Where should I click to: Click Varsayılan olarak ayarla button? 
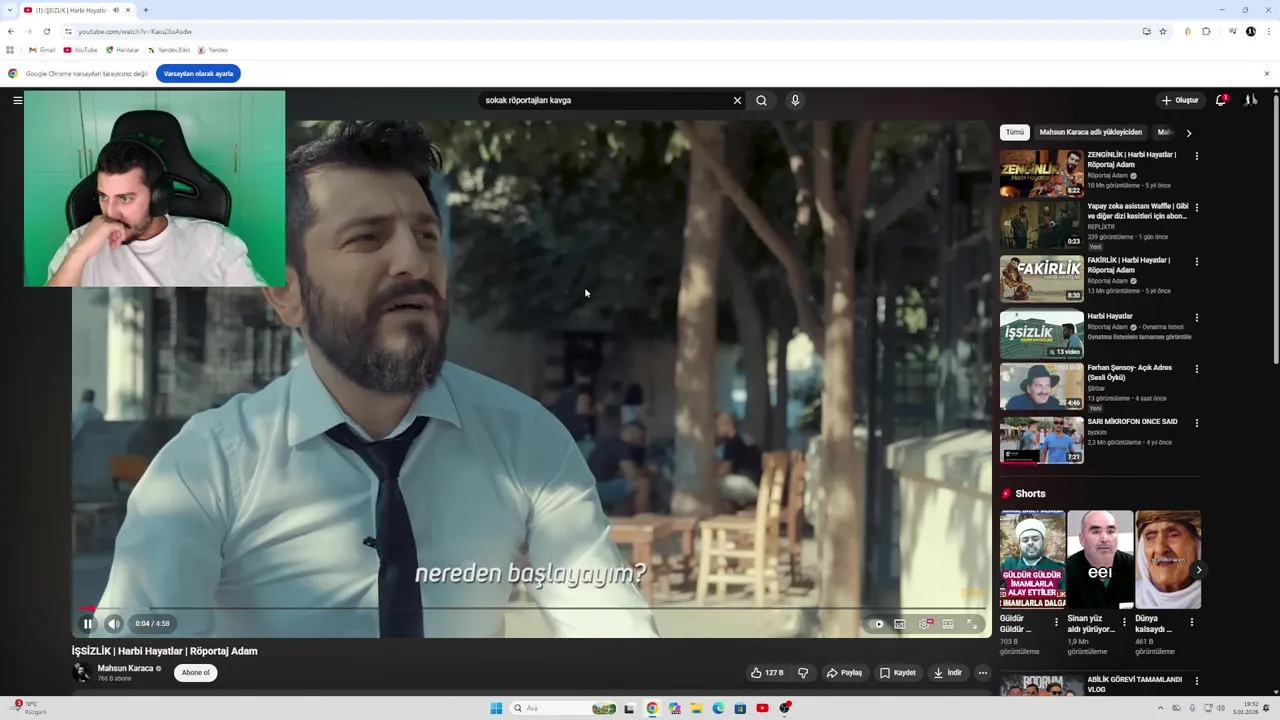click(x=198, y=74)
